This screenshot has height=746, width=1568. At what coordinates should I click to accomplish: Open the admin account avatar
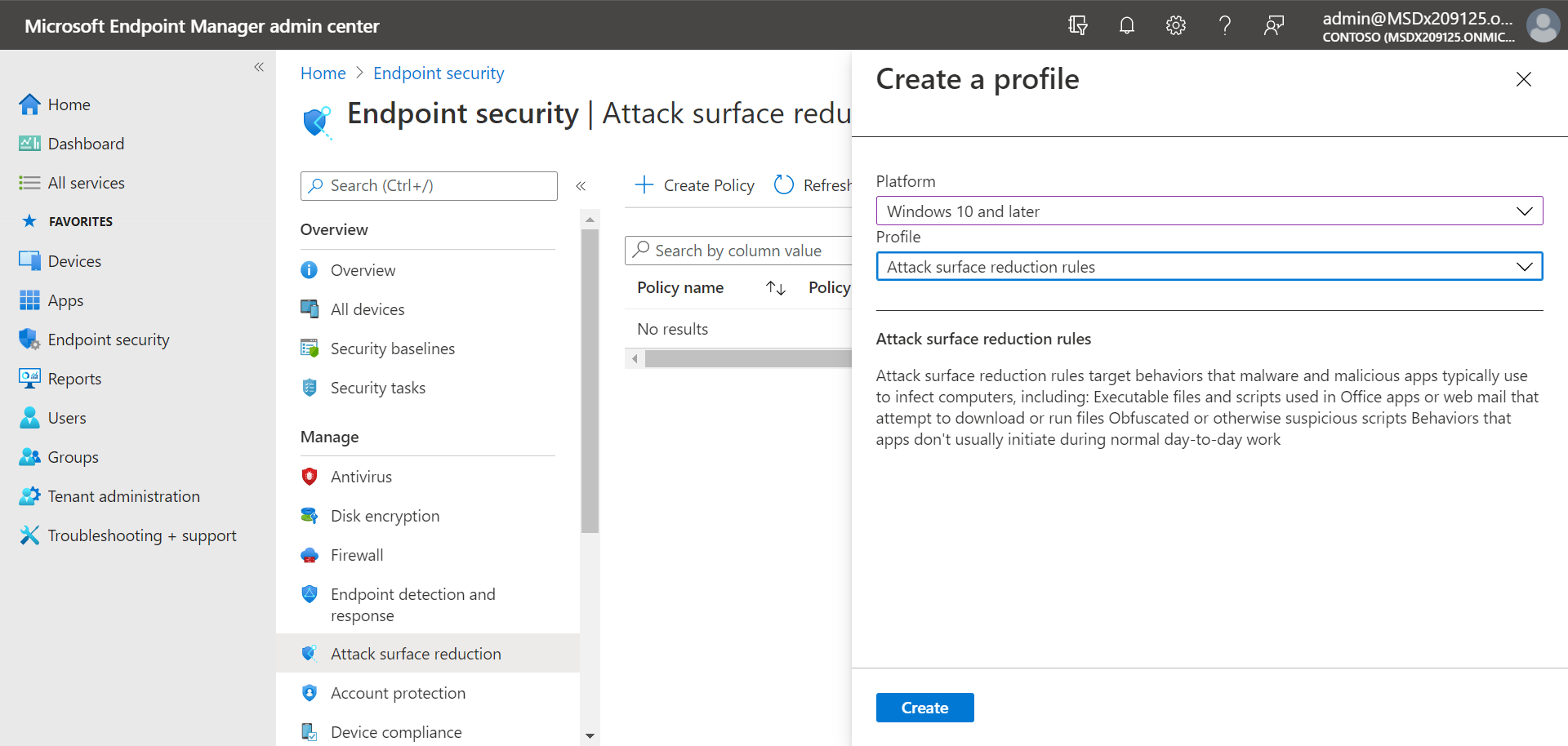coord(1543,25)
